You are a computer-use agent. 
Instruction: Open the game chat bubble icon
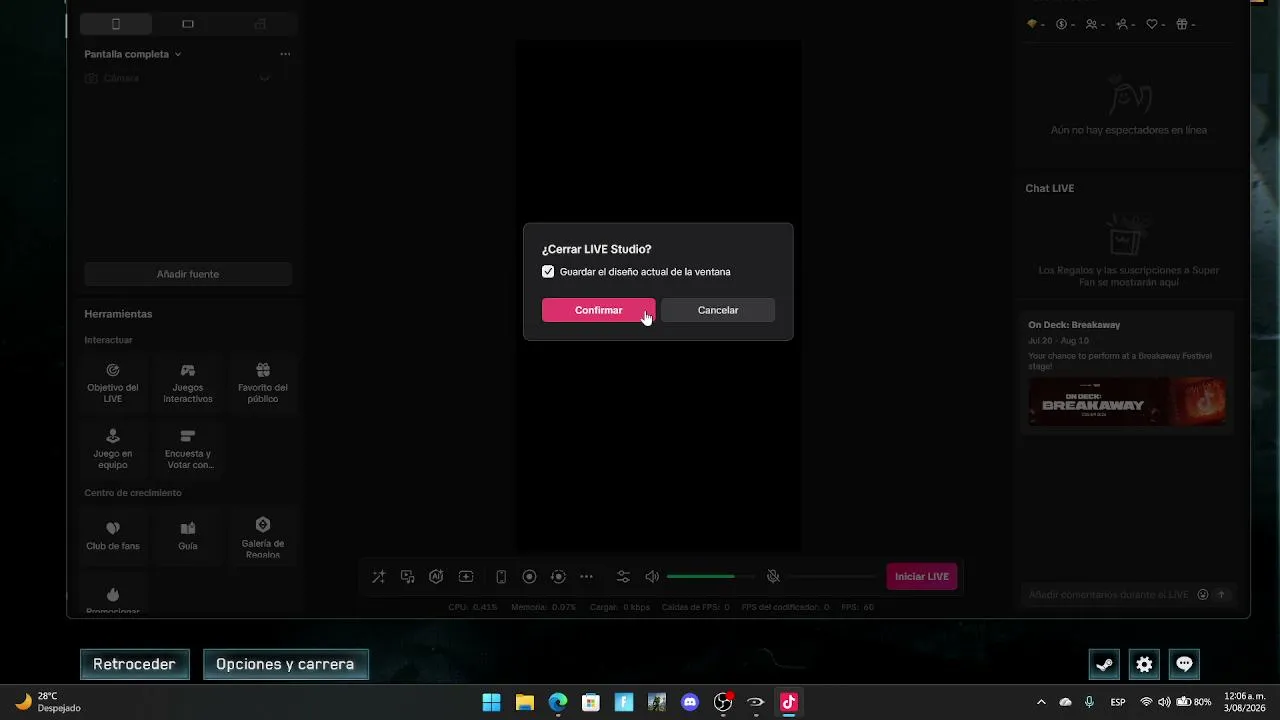[x=1184, y=664]
